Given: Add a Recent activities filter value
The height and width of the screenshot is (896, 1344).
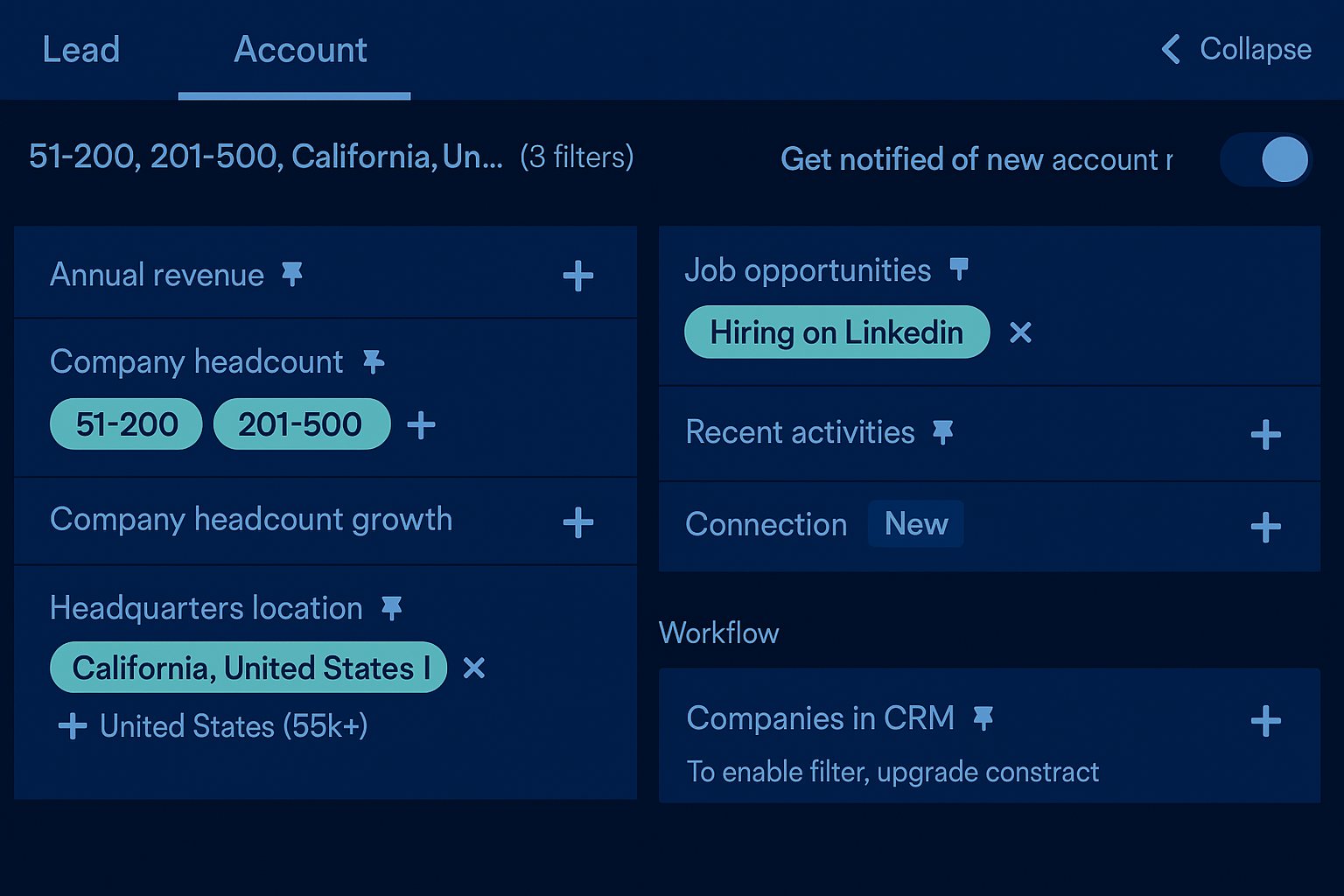Looking at the screenshot, I should click(1265, 433).
